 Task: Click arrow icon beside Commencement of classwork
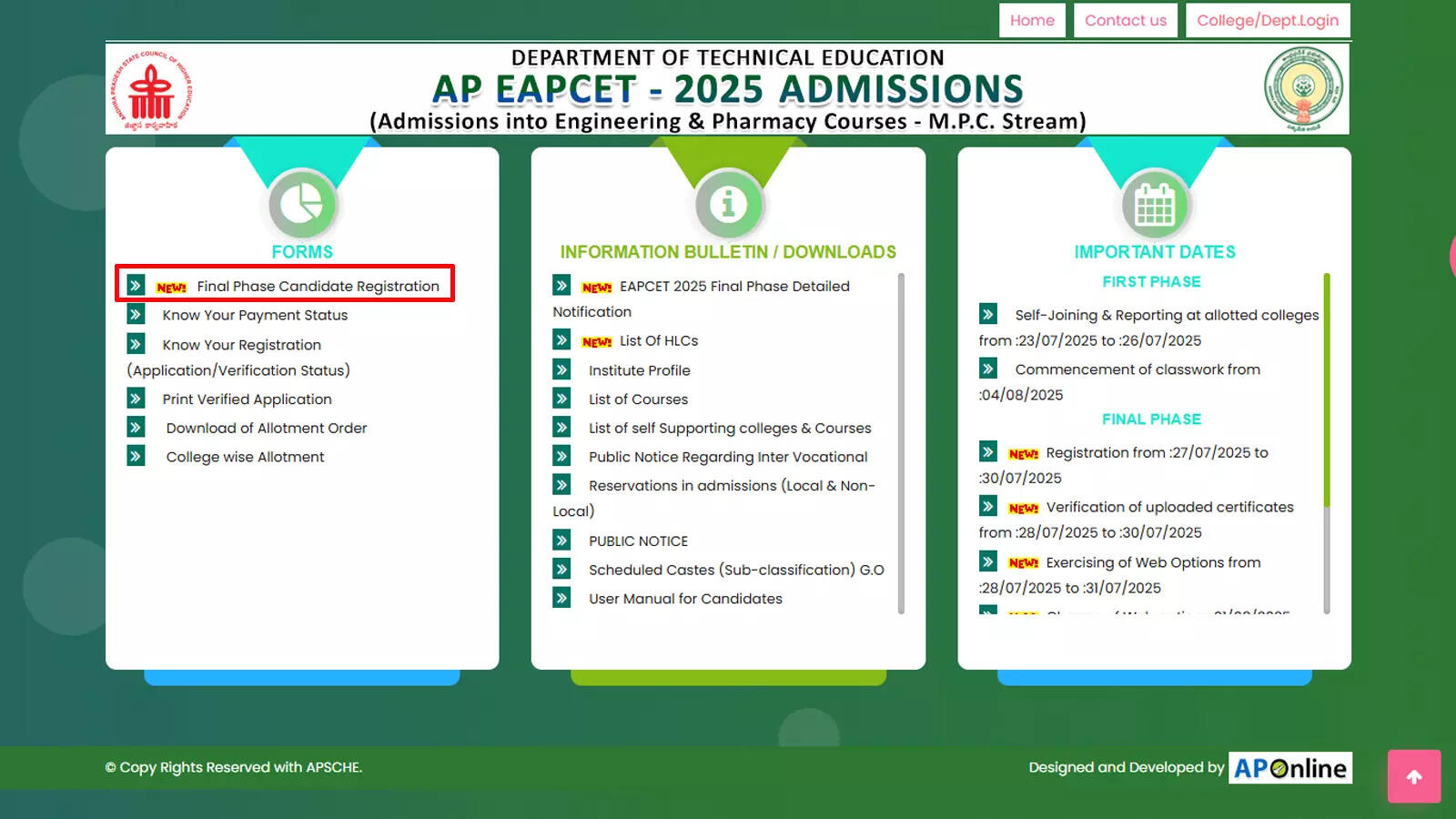point(988,369)
